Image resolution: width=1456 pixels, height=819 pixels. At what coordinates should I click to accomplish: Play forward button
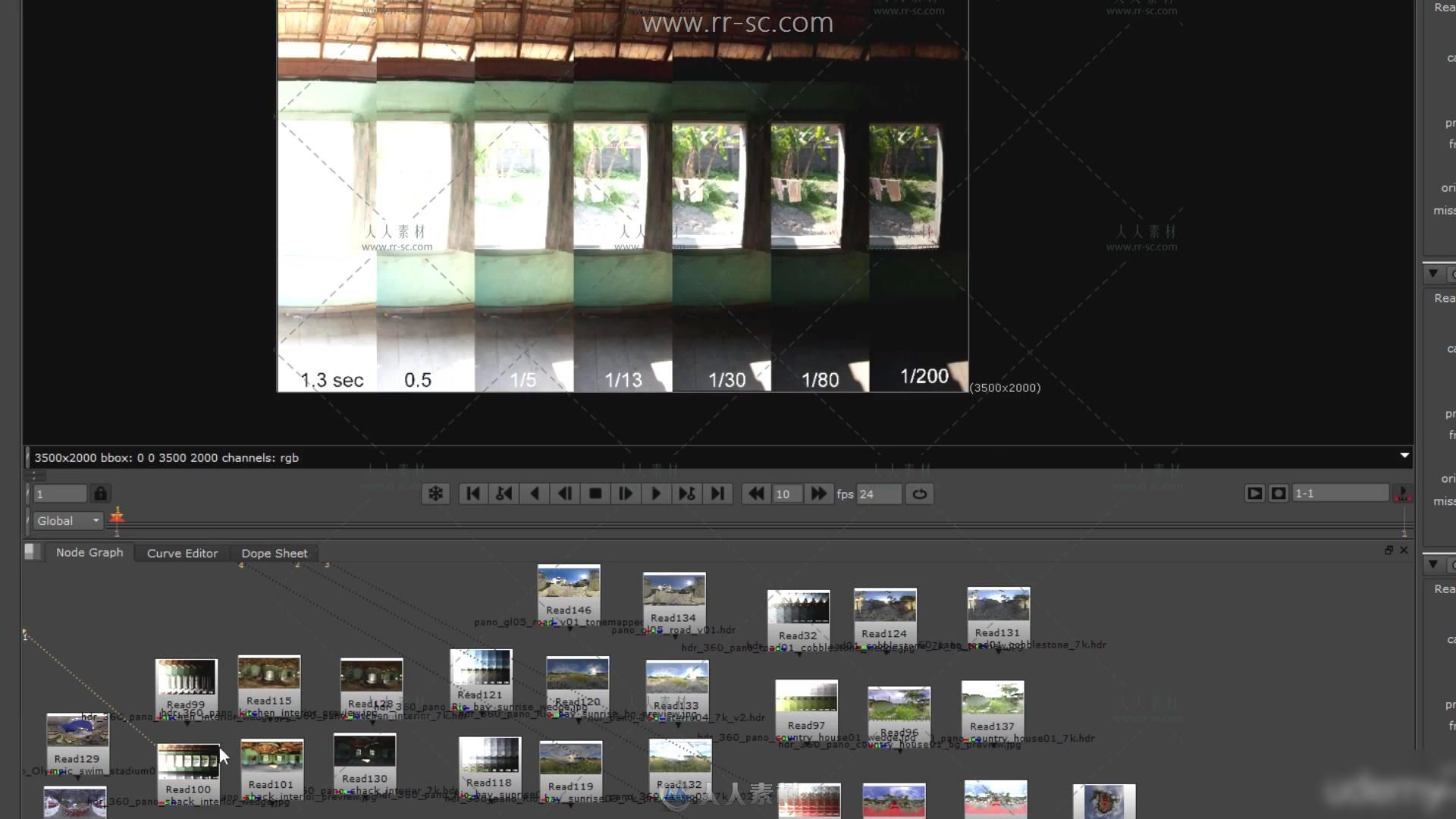point(656,494)
